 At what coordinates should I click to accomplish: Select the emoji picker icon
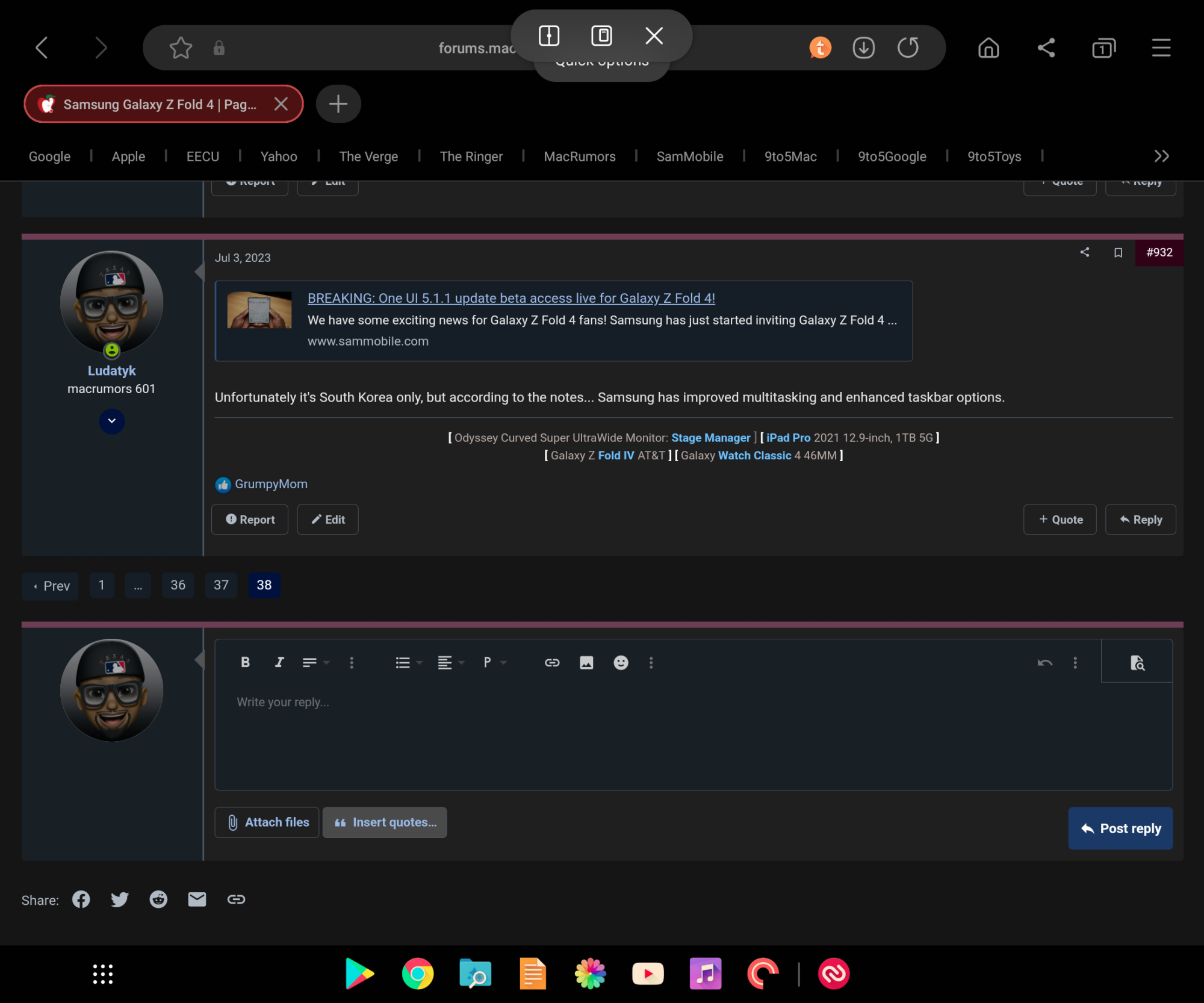tap(621, 662)
